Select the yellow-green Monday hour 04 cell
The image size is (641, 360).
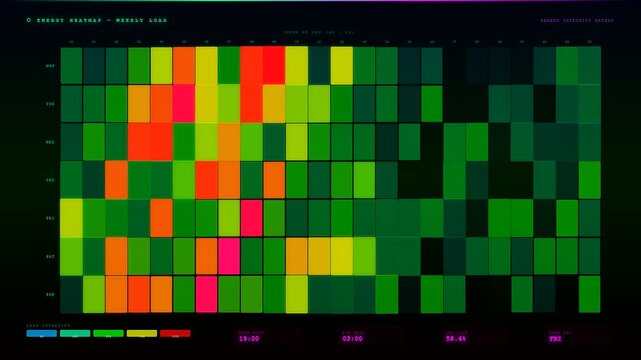[x=161, y=66]
